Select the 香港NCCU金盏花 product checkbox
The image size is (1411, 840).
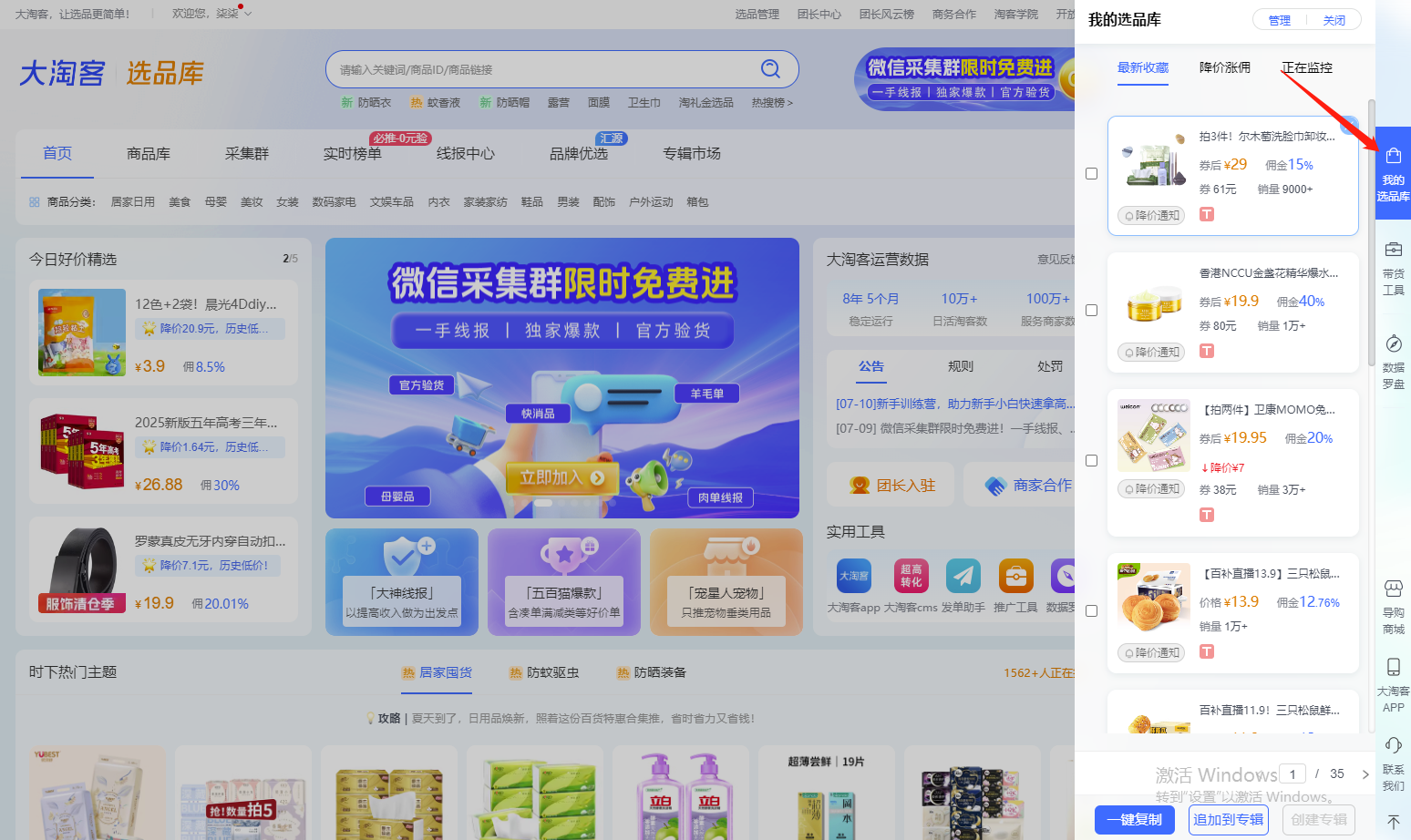(x=1091, y=311)
